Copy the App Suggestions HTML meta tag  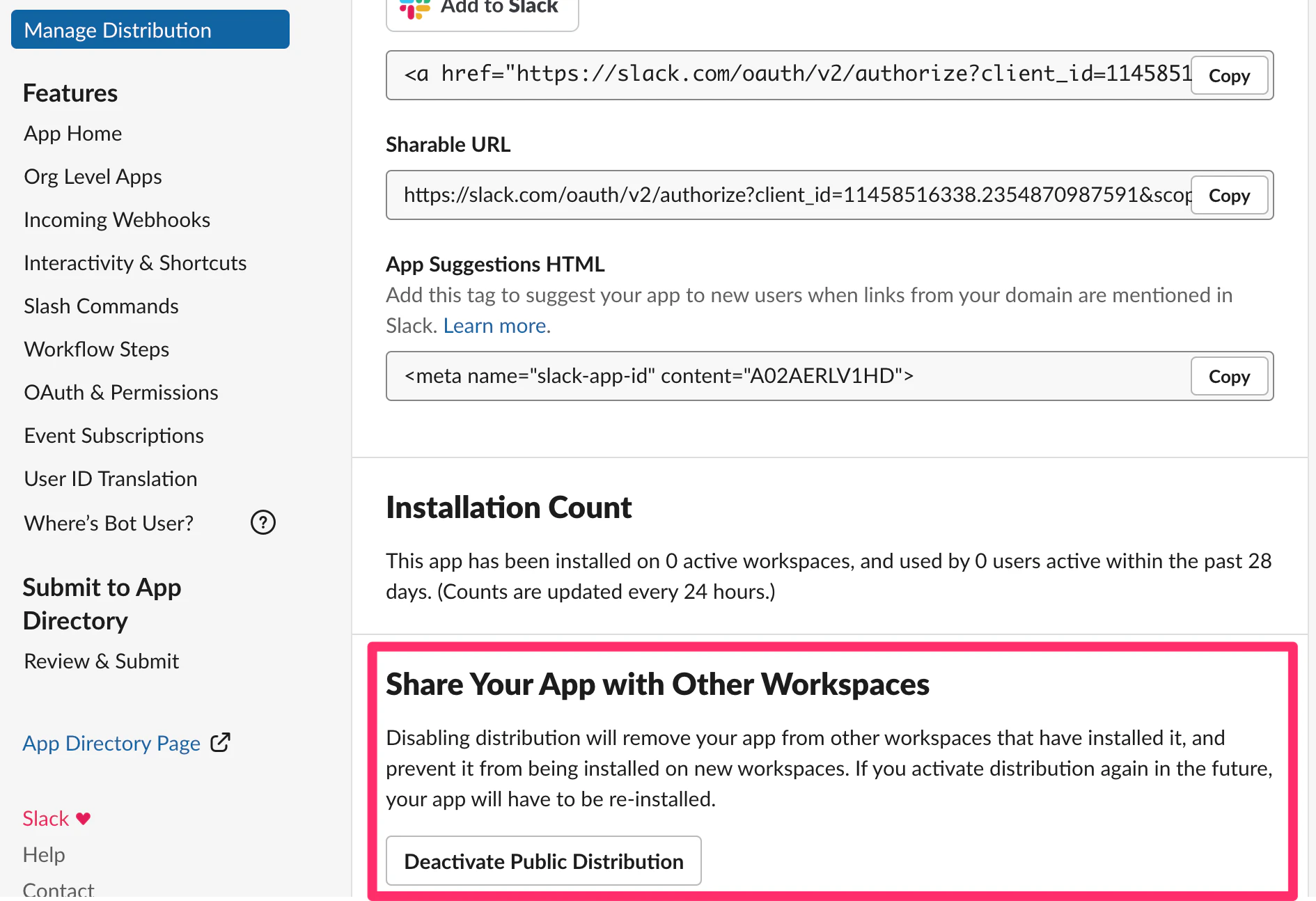click(x=1229, y=376)
